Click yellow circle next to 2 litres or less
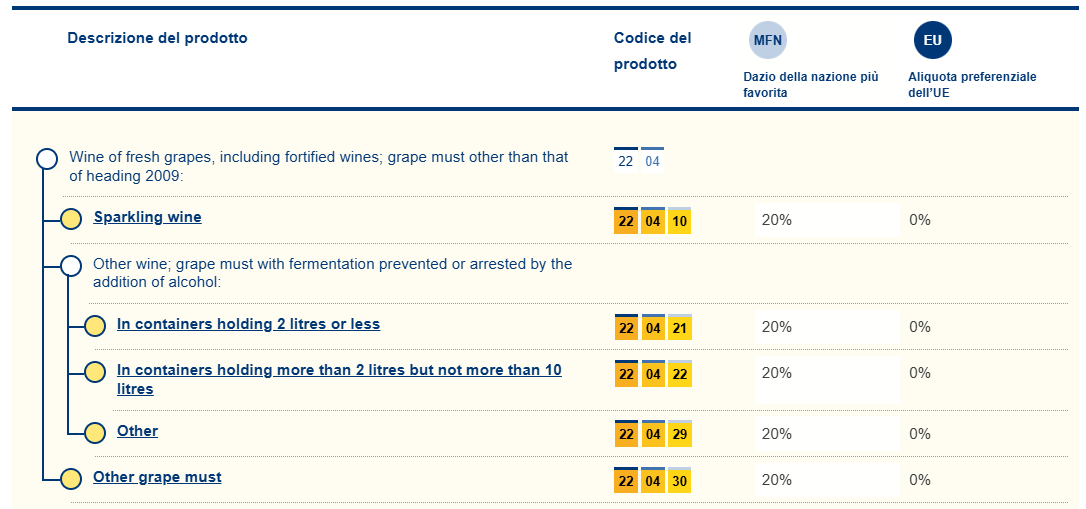The height and width of the screenshot is (509, 1086). click(95, 326)
